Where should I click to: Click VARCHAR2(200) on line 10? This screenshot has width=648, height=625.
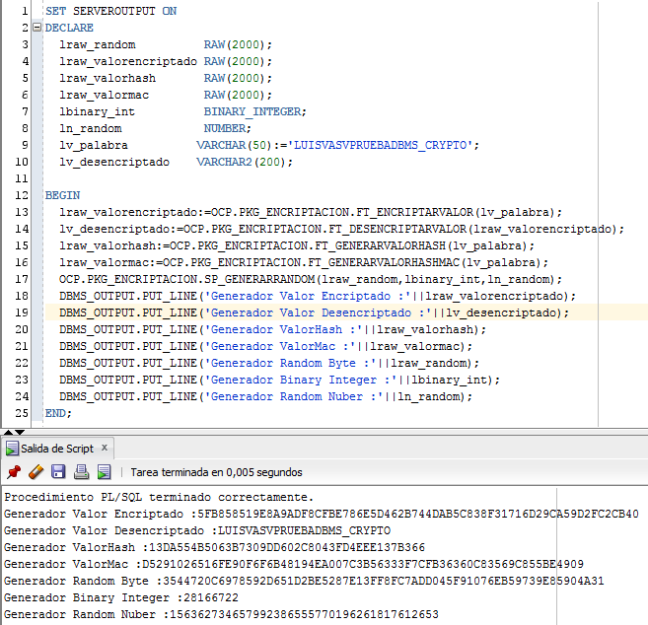241,162
